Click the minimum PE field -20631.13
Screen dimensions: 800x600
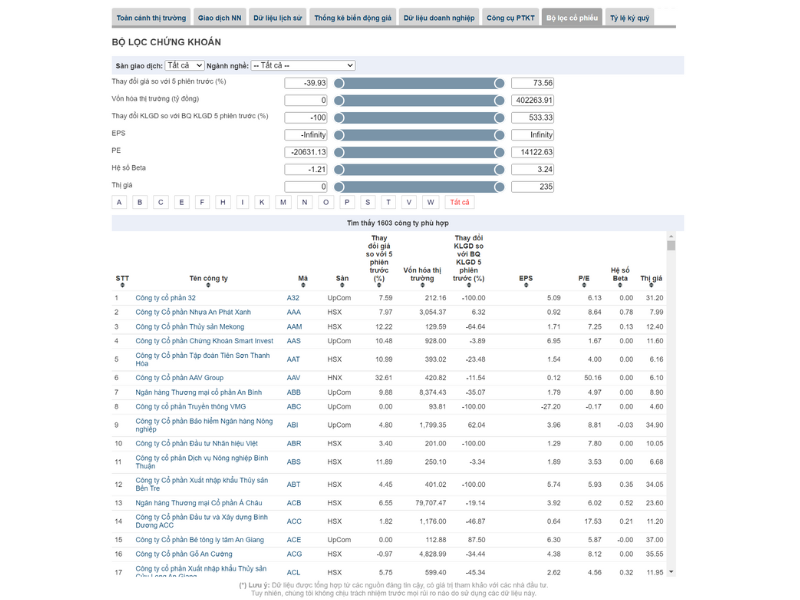tap(306, 152)
